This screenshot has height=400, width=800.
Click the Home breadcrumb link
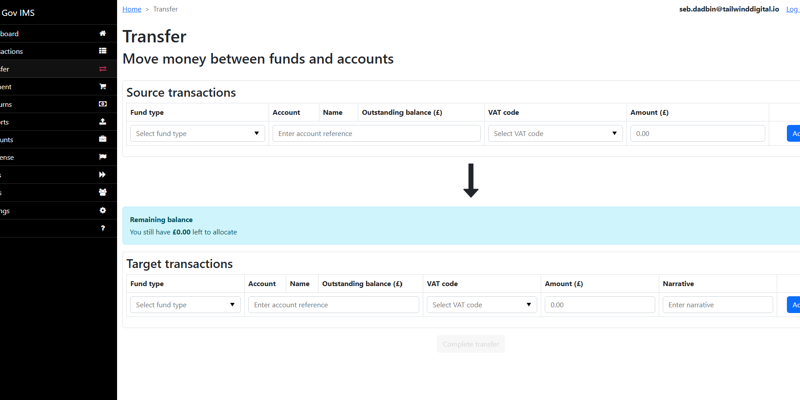[131, 9]
